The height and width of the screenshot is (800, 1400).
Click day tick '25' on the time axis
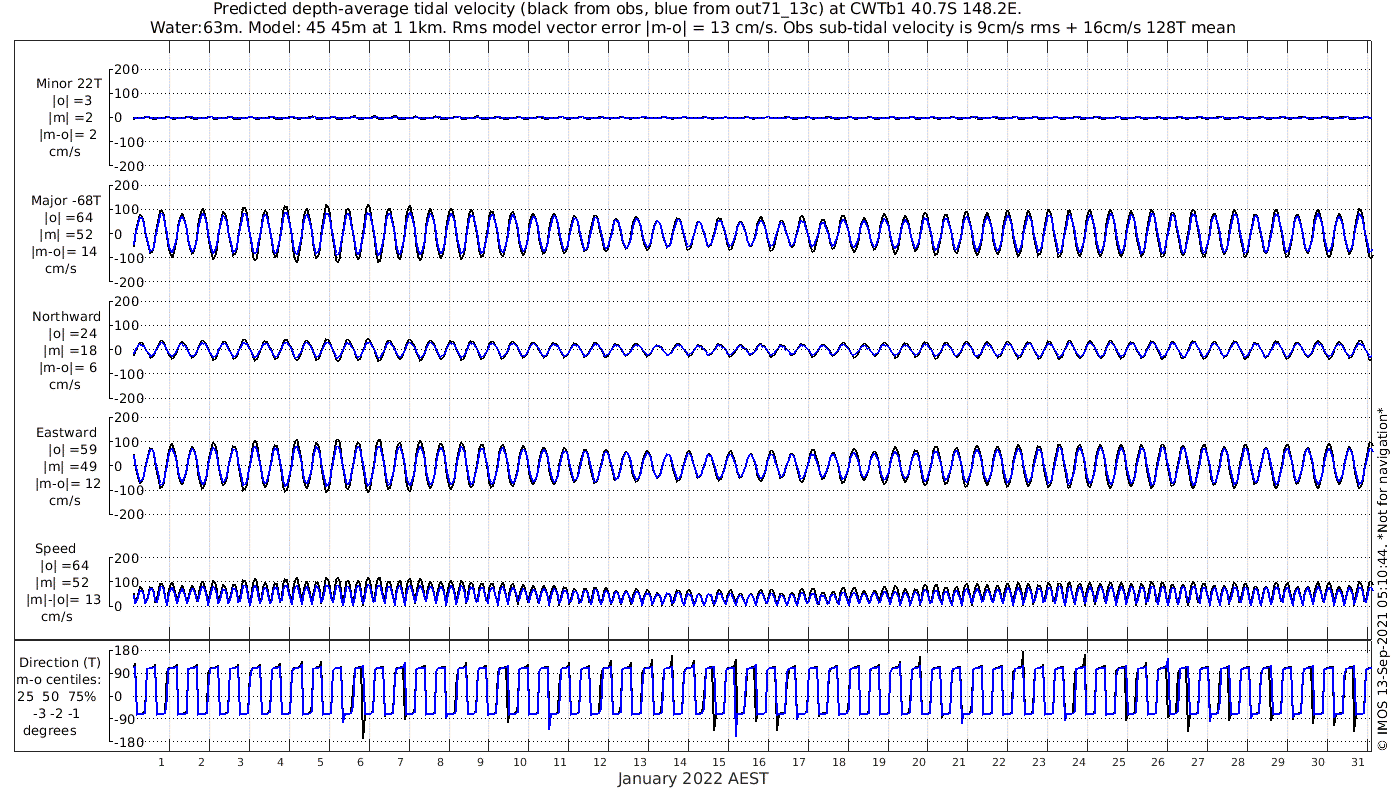(1118, 762)
